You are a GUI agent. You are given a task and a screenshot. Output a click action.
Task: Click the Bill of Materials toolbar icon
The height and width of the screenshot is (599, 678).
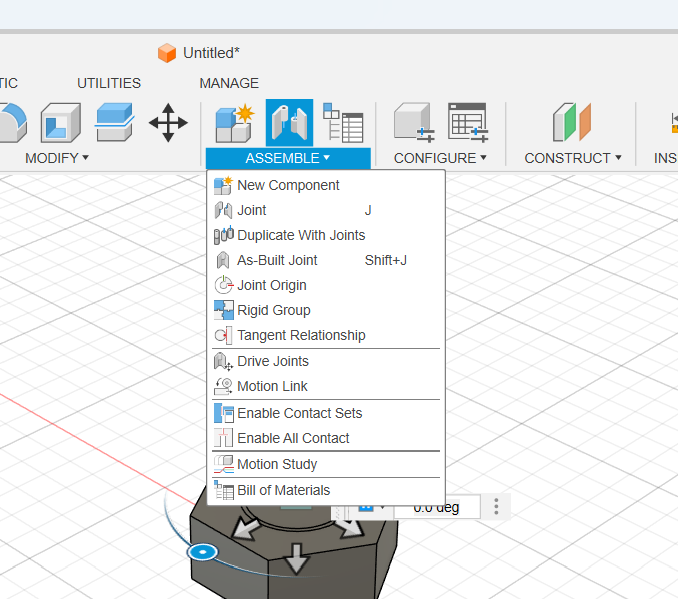343,123
